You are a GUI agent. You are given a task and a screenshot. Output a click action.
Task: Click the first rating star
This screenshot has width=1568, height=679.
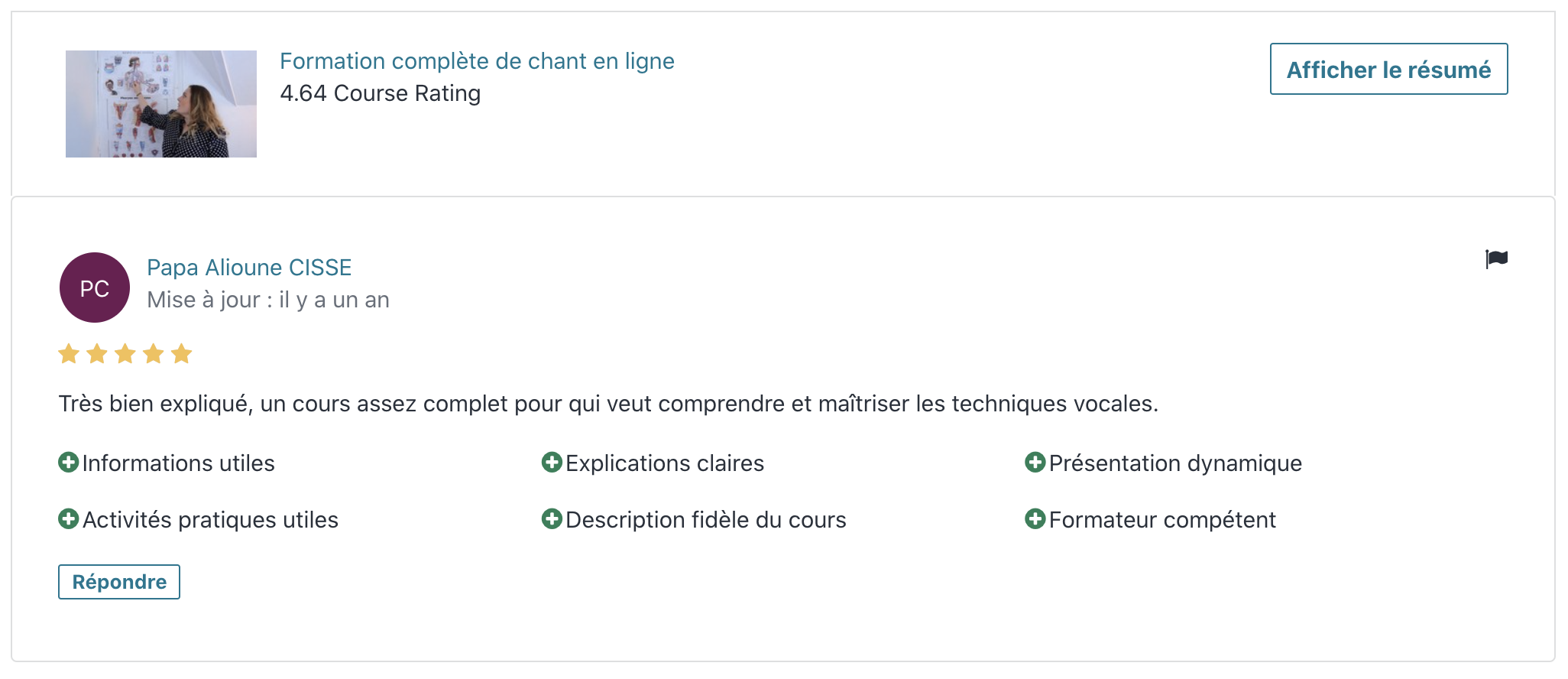[69, 354]
